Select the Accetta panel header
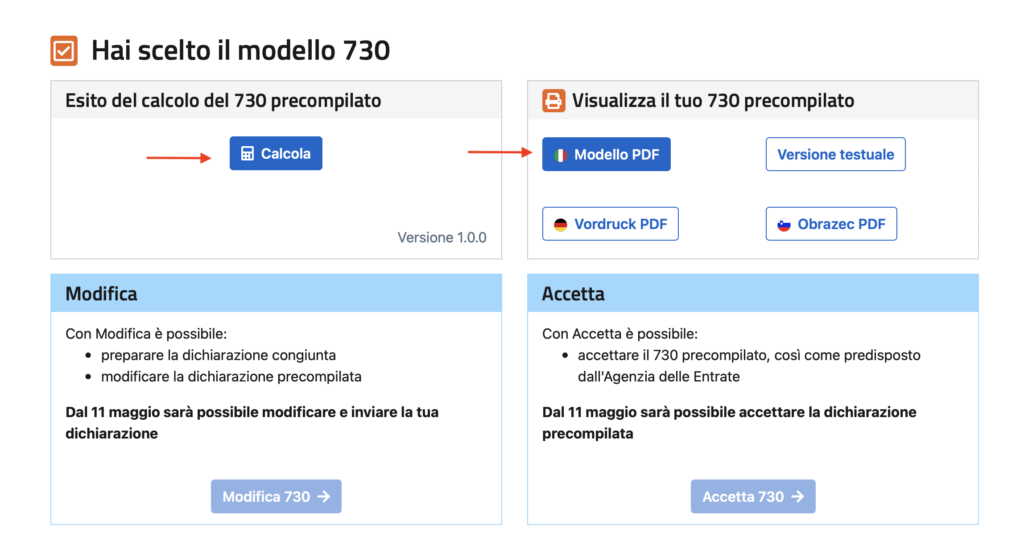The height and width of the screenshot is (541, 1024). [x=753, y=293]
